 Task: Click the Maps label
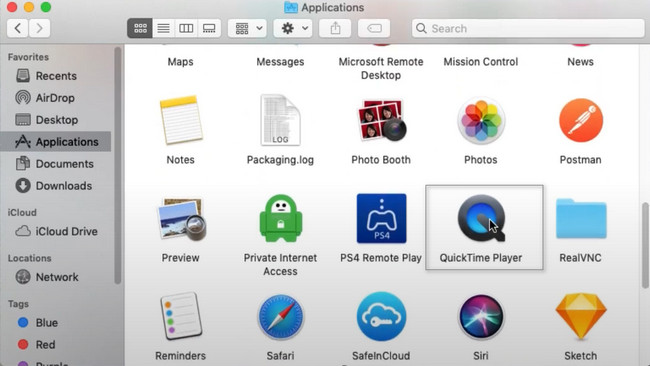point(180,62)
